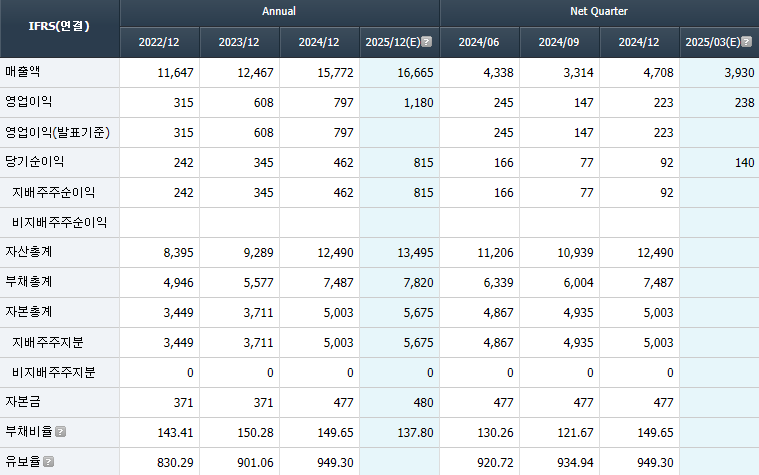Select the 부채총계 row label
The image size is (759, 475).
29,282
